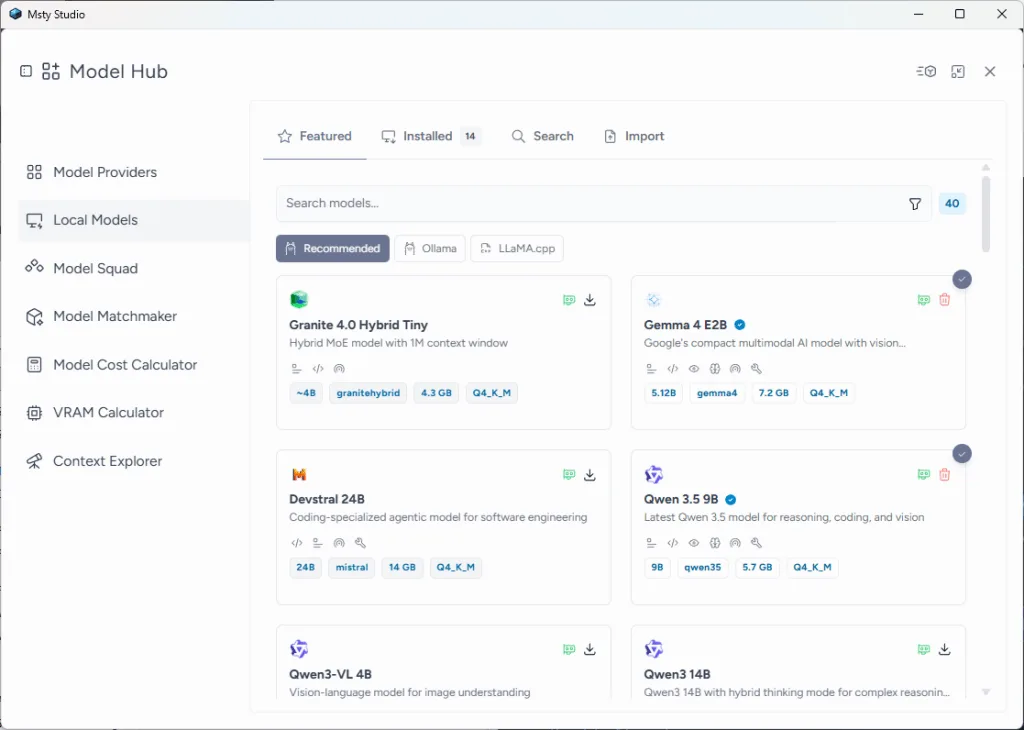Image resolution: width=1024 pixels, height=730 pixels.
Task: Click the GPU compatibility icon on Granite card
Action: [x=569, y=300]
